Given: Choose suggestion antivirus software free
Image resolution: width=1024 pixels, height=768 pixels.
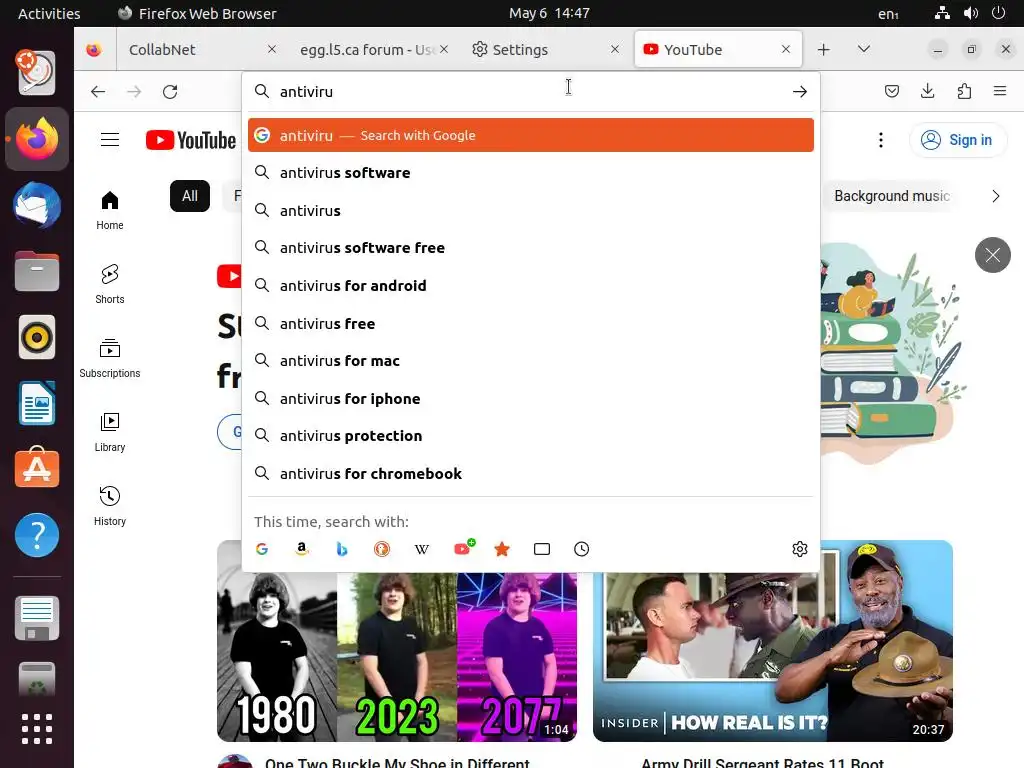Looking at the screenshot, I should (530, 248).
